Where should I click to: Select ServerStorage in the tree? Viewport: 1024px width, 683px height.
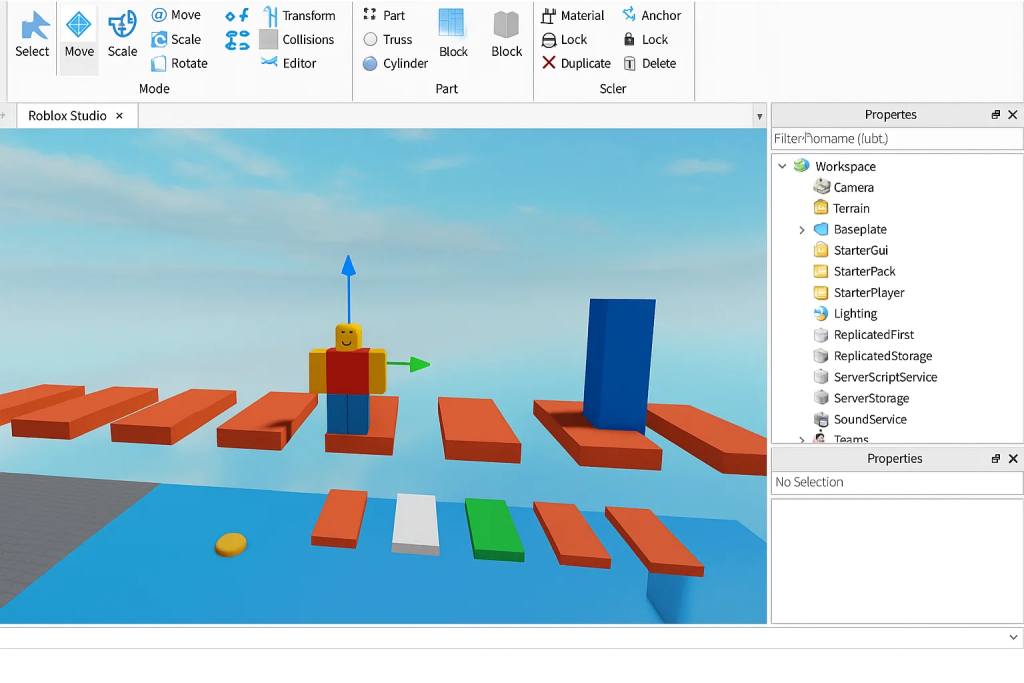pyautogui.click(x=871, y=398)
